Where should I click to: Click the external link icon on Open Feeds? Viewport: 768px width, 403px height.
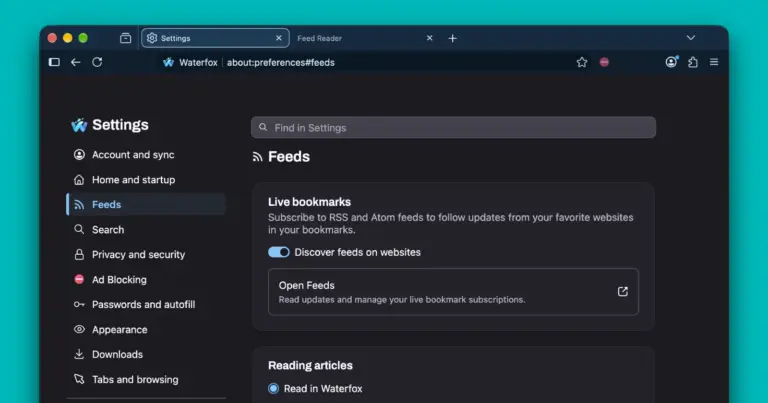tap(623, 291)
